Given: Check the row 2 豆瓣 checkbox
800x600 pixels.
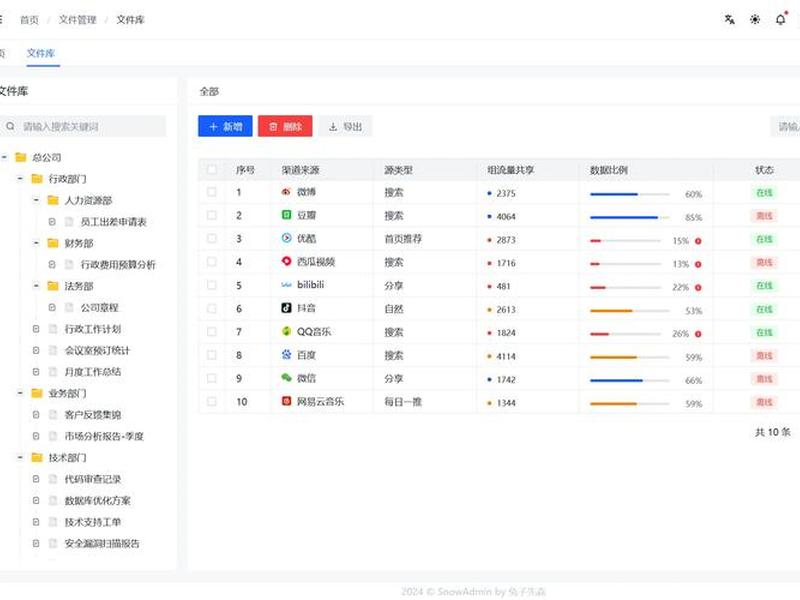Looking at the screenshot, I should (x=212, y=215).
